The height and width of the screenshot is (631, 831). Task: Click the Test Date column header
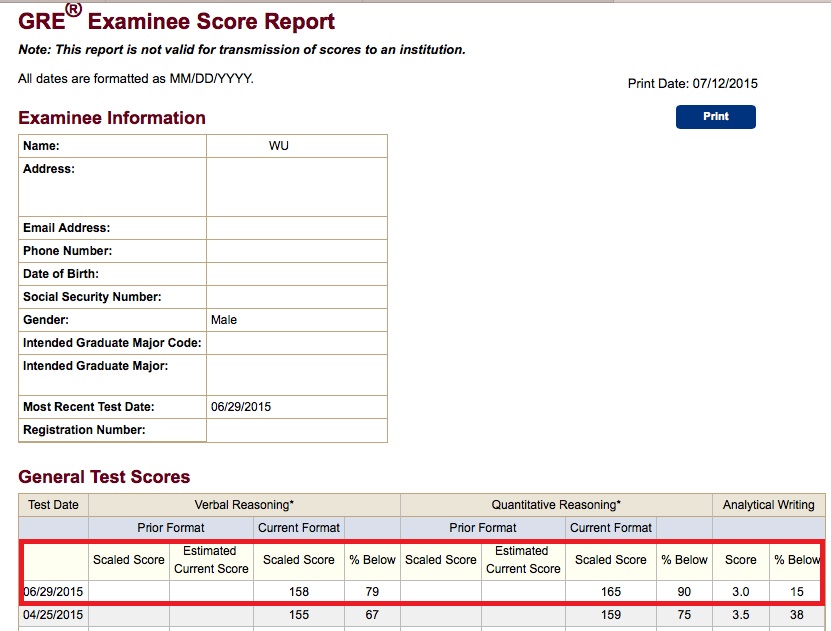point(53,505)
